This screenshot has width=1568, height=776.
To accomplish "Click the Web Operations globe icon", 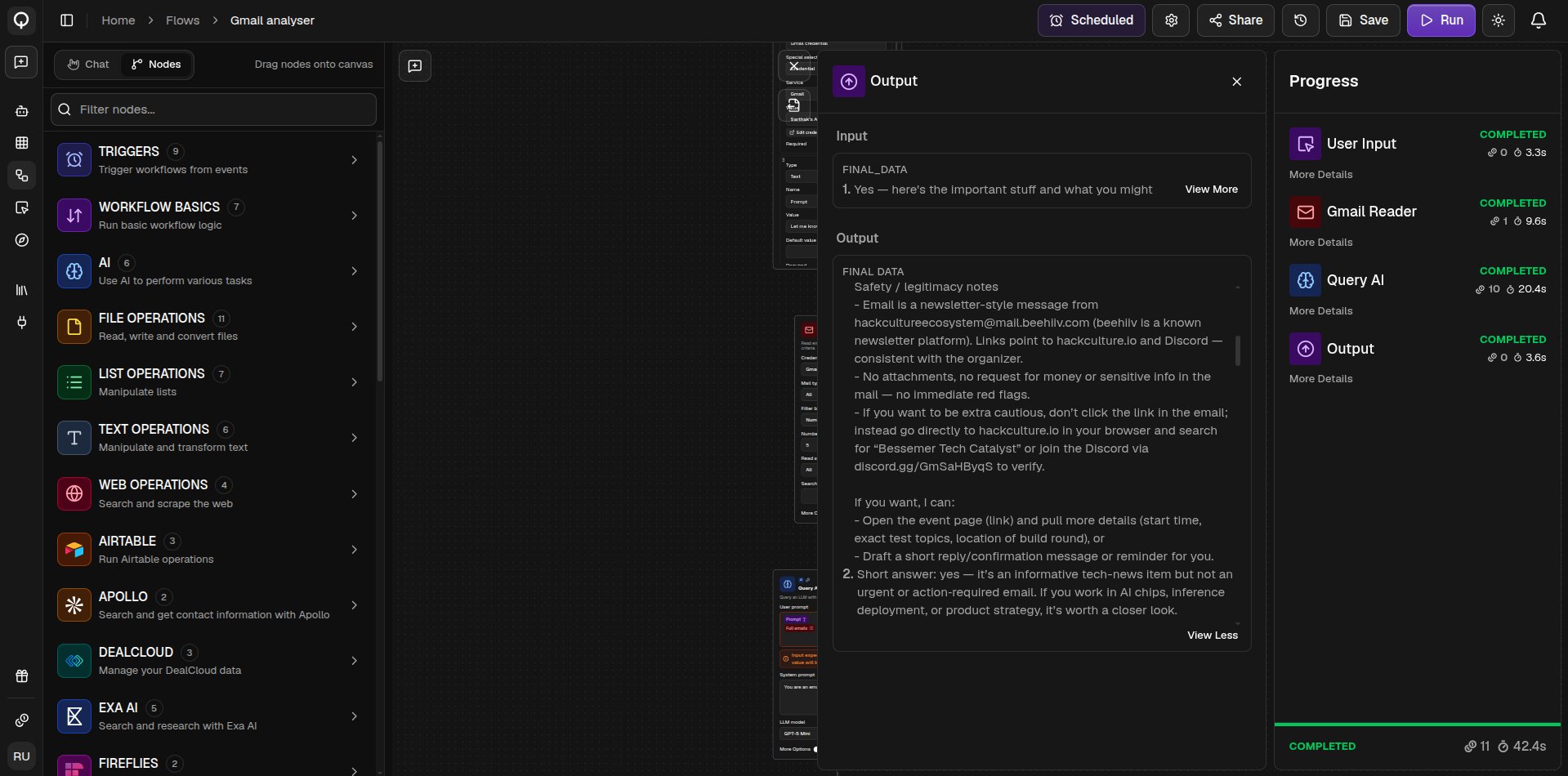I will 74,493.
